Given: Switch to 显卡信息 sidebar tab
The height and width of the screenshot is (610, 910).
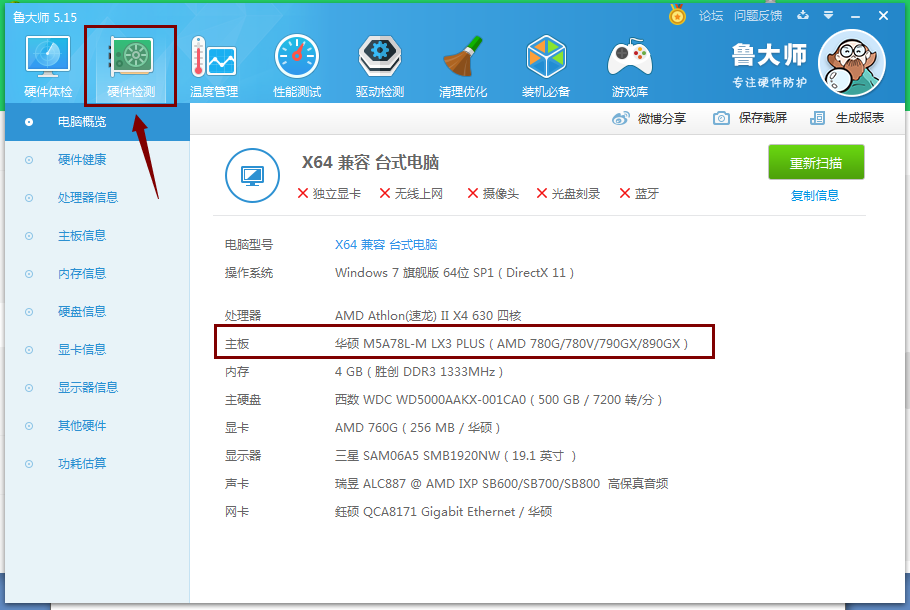Looking at the screenshot, I should [98, 349].
